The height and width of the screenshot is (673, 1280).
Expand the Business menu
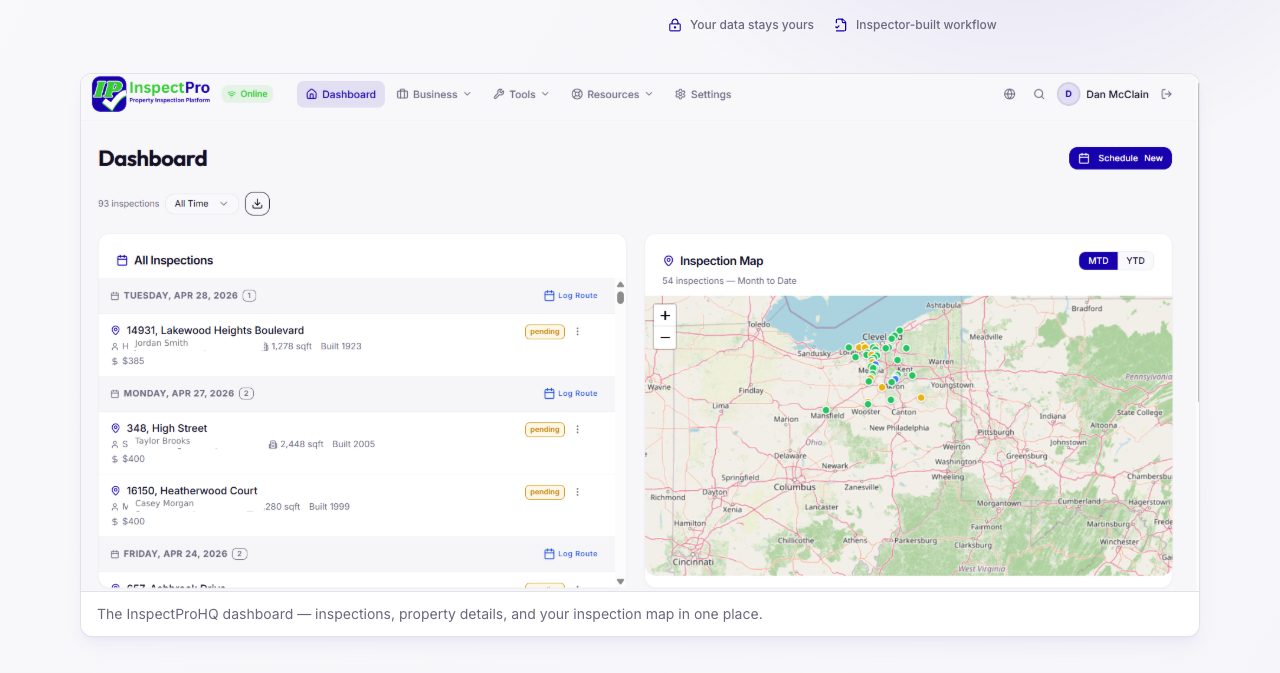pyautogui.click(x=434, y=94)
